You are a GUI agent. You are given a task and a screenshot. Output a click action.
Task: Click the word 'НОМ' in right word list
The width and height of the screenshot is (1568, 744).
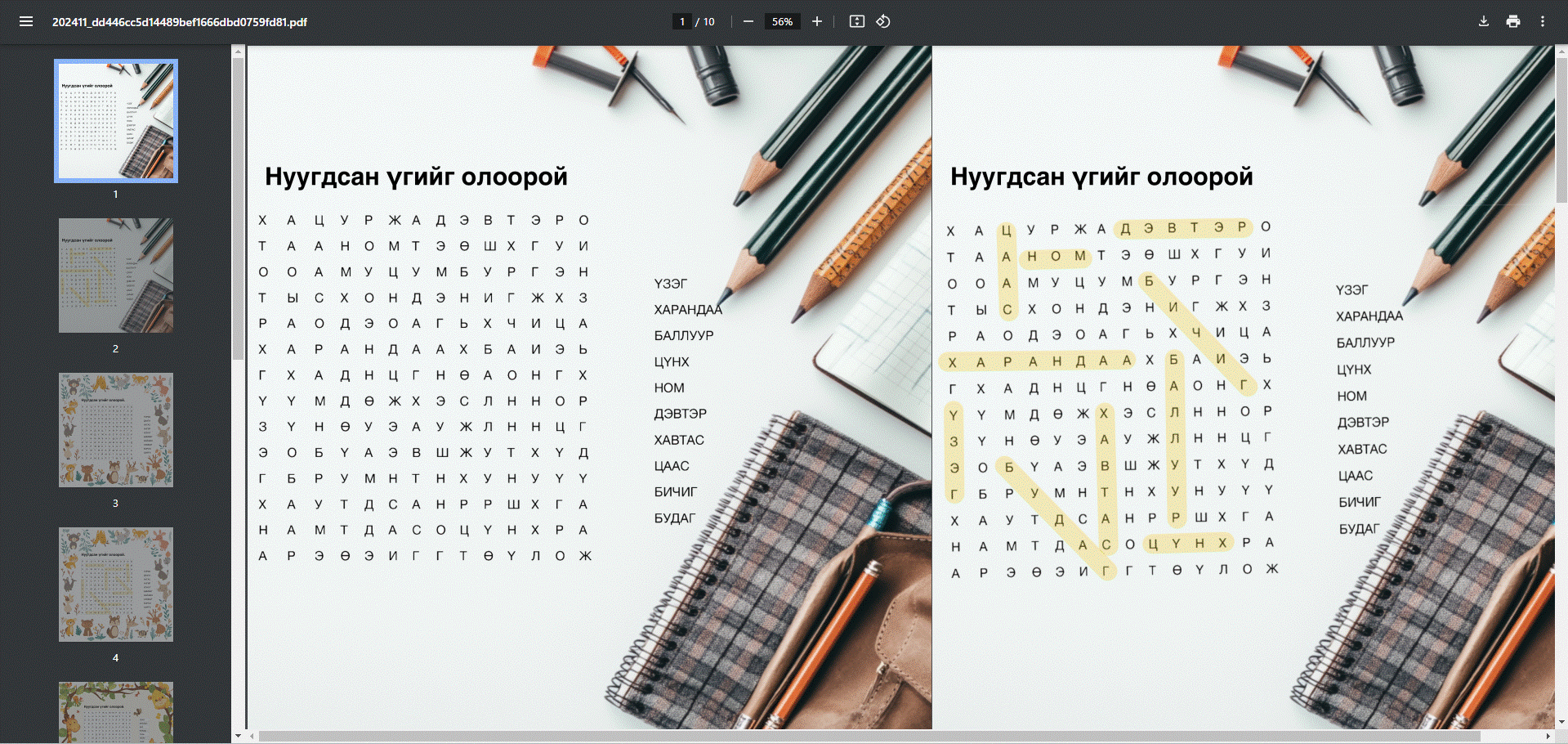1352,396
